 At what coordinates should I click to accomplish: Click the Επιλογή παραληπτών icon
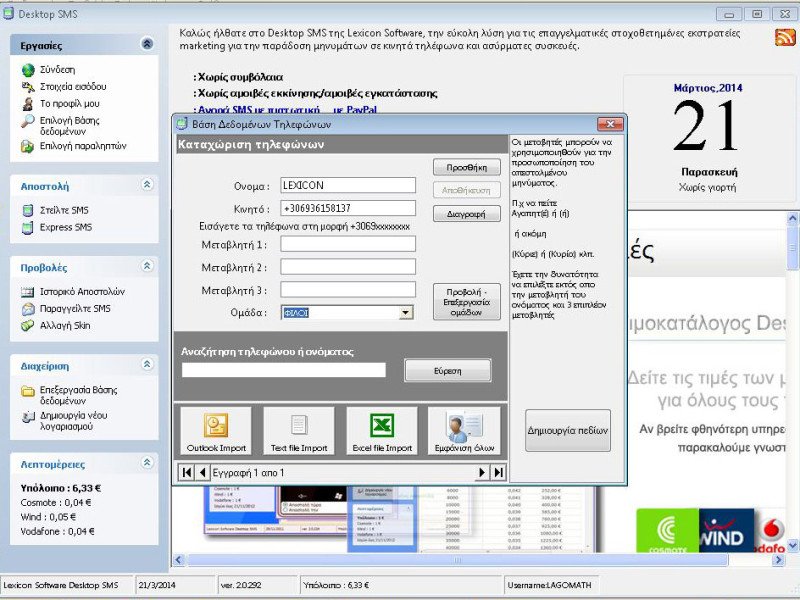(28, 146)
